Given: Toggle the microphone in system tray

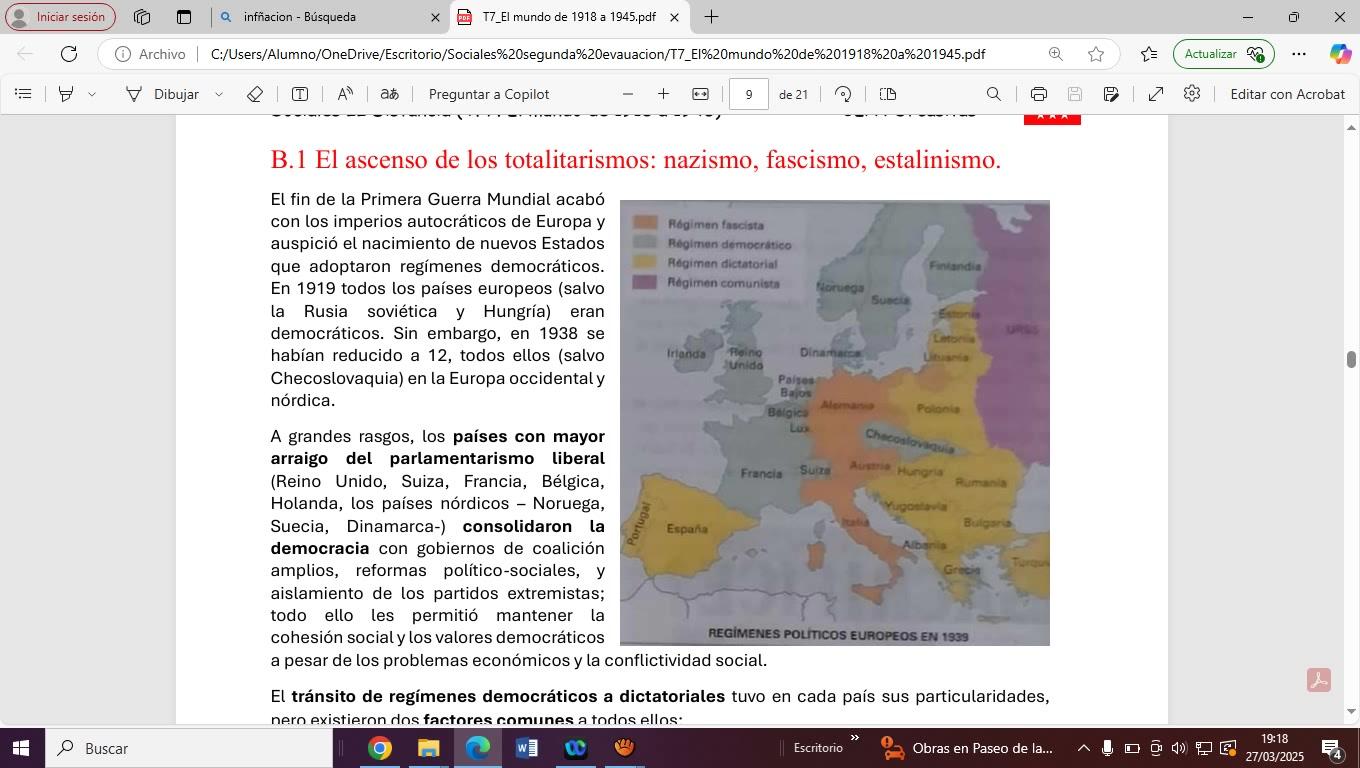Looking at the screenshot, I should pos(1107,748).
